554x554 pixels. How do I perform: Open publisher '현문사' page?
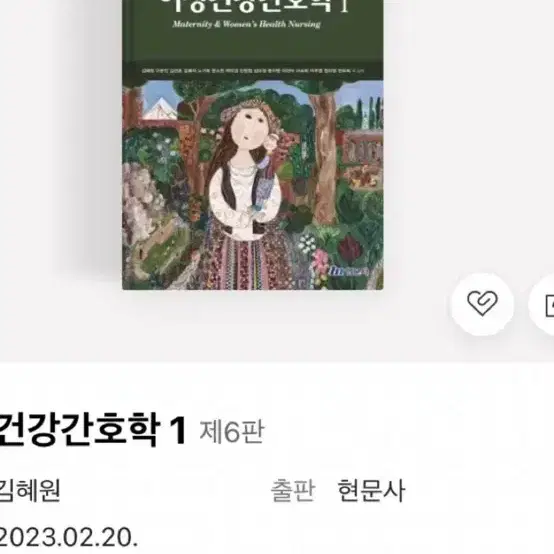tap(371, 490)
